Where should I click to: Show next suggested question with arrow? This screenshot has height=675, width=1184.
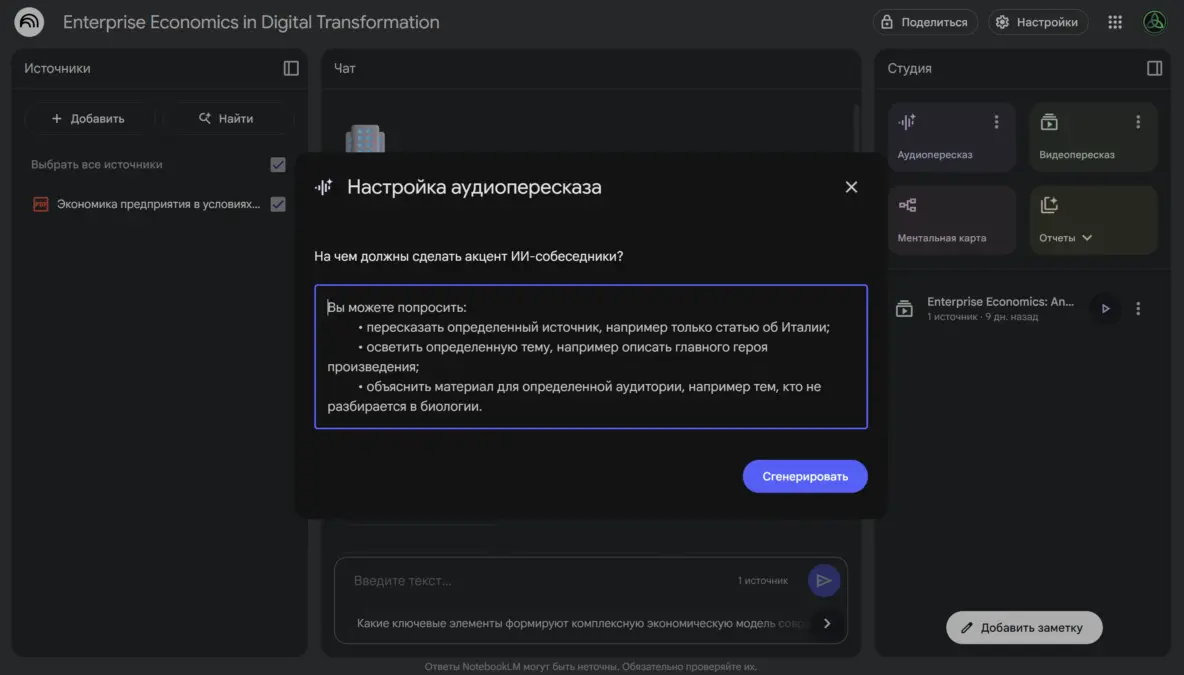[x=826, y=623]
